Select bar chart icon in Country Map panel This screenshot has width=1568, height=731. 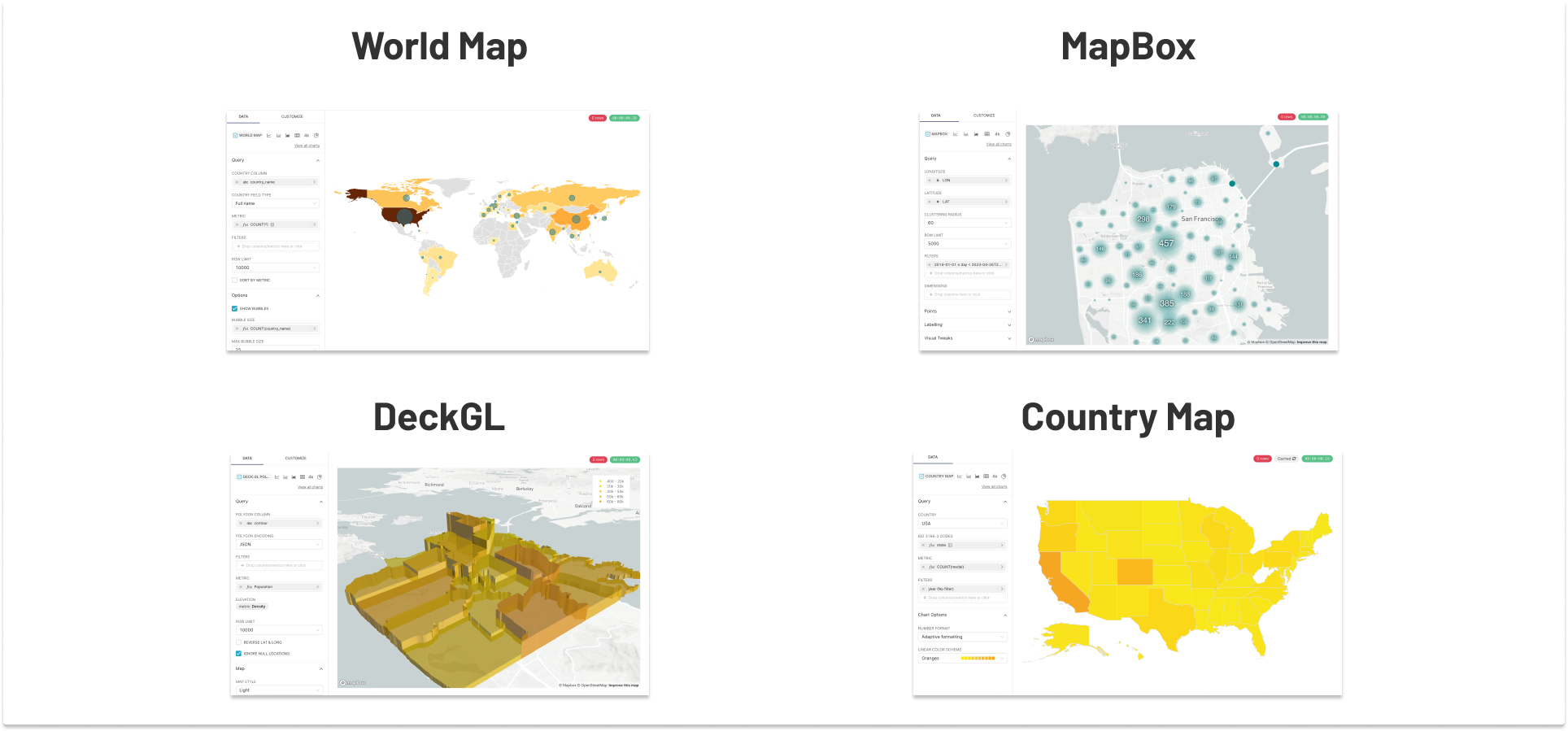[969, 476]
